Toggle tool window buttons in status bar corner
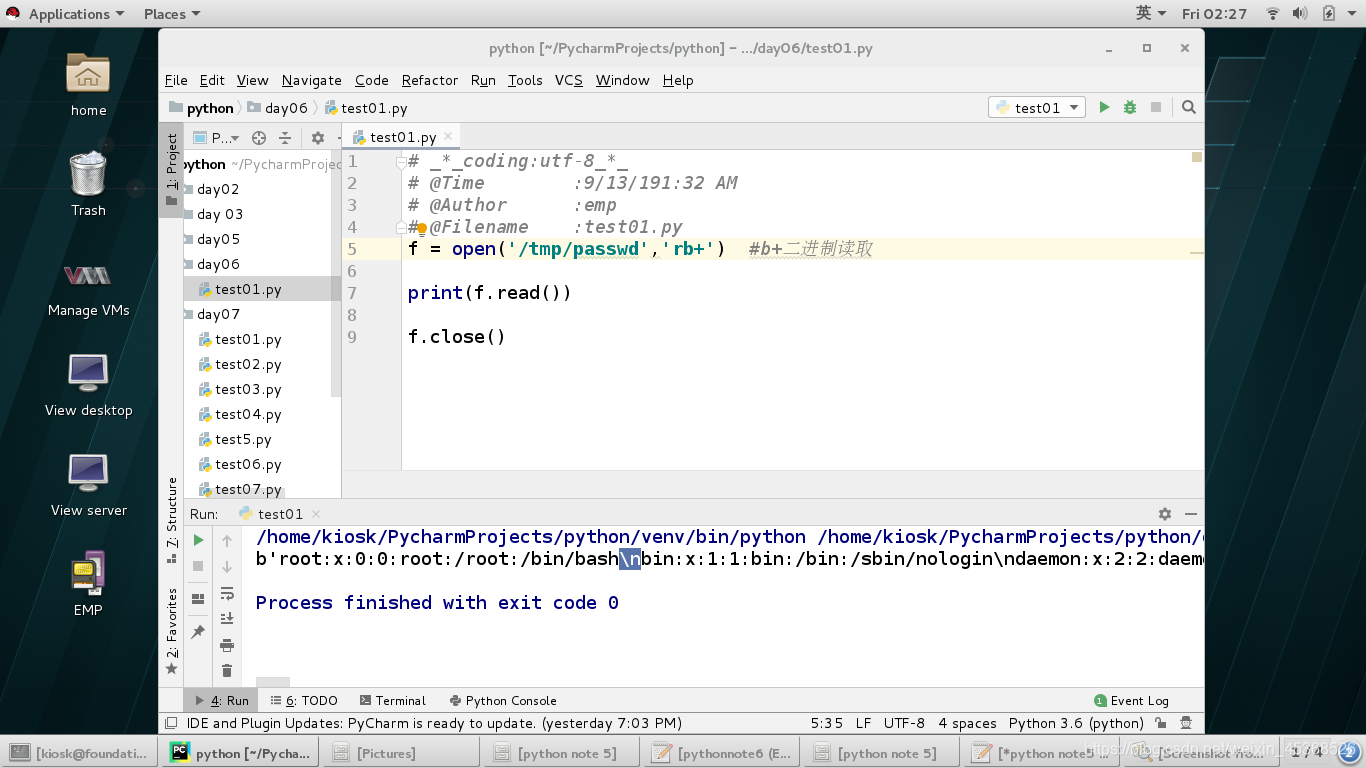Screen dimensions: 1366x768 pyautogui.click(x=171, y=723)
